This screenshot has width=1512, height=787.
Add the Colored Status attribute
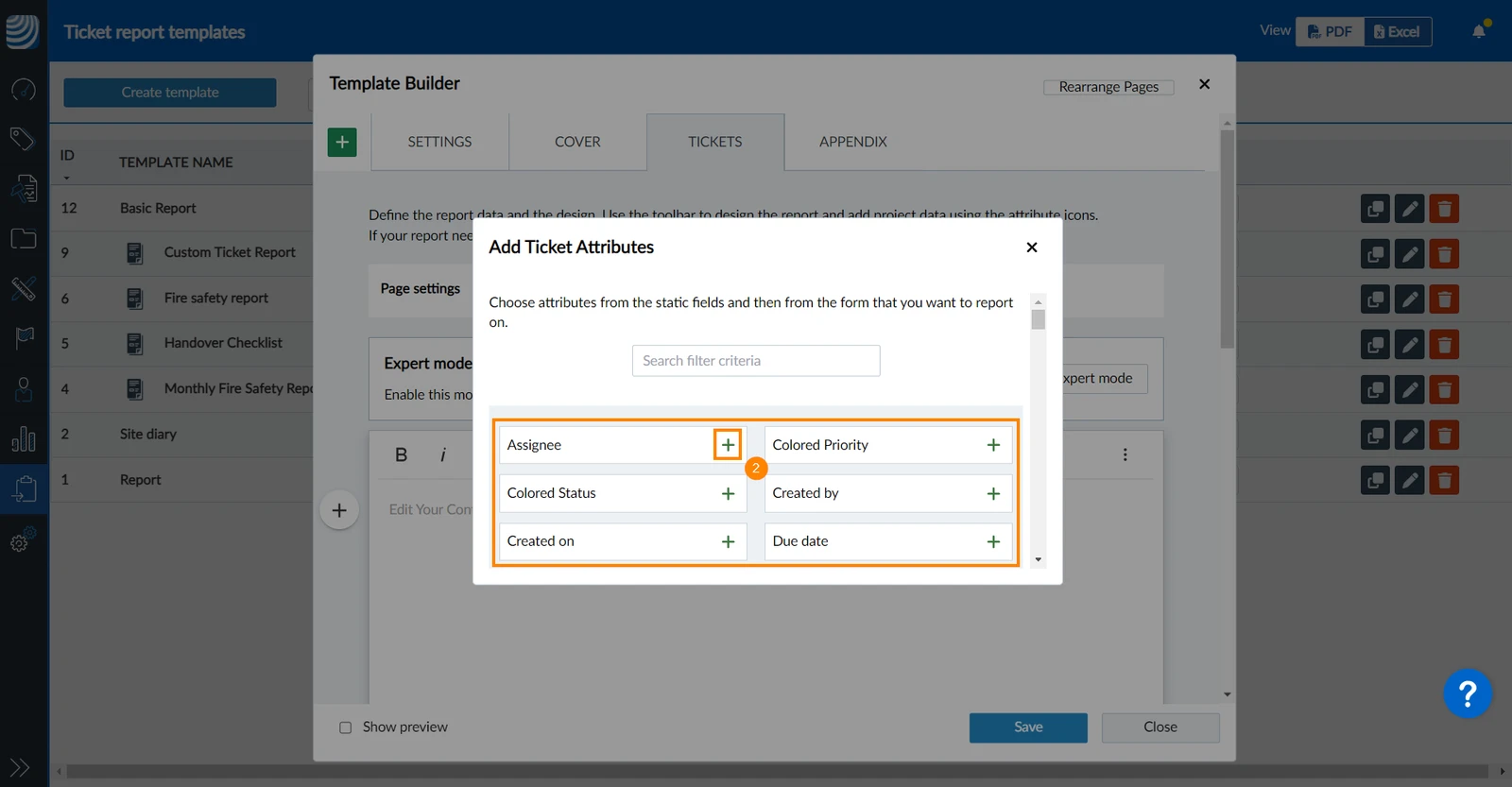728,493
